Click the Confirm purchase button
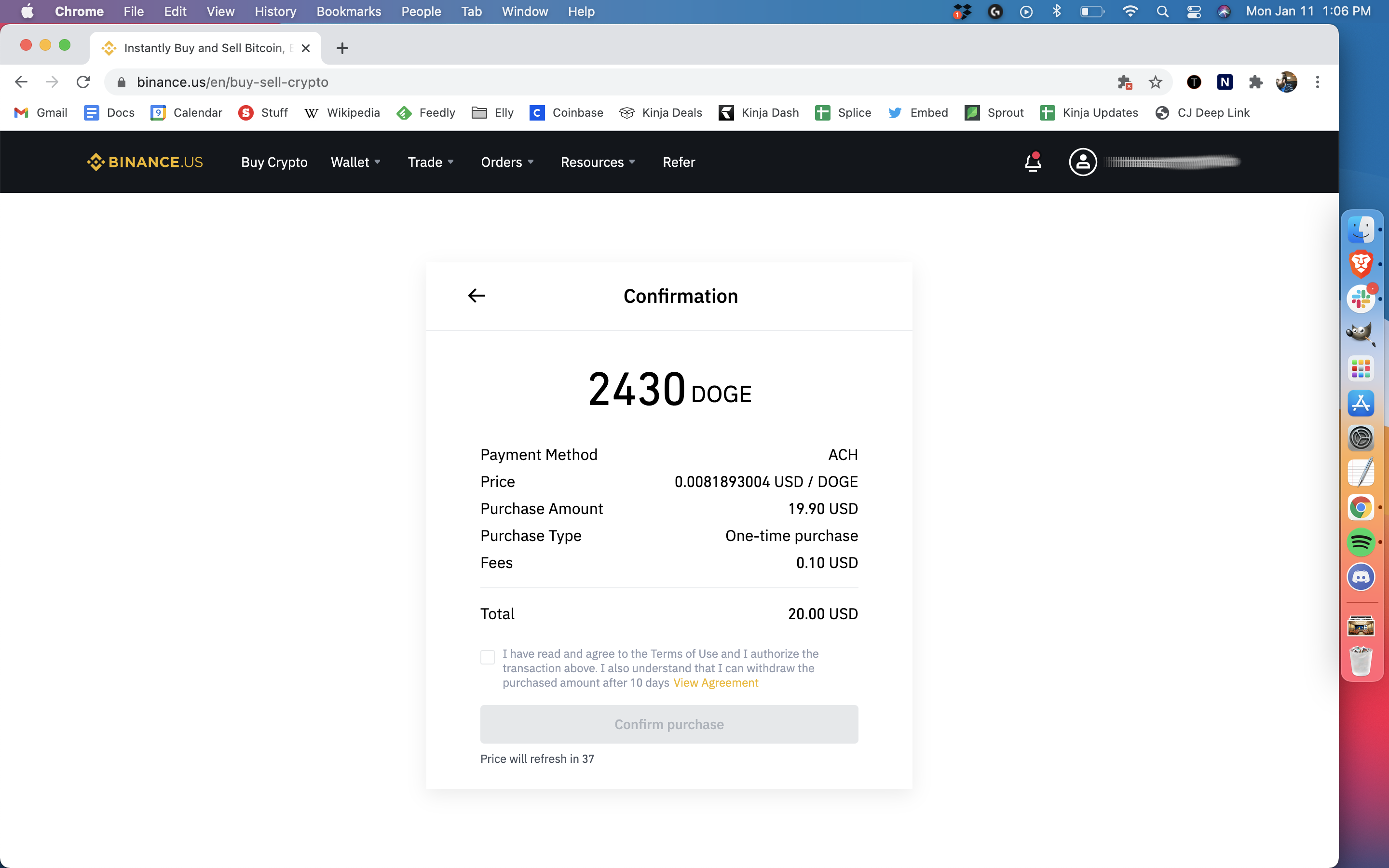This screenshot has width=1389, height=868. point(669,724)
